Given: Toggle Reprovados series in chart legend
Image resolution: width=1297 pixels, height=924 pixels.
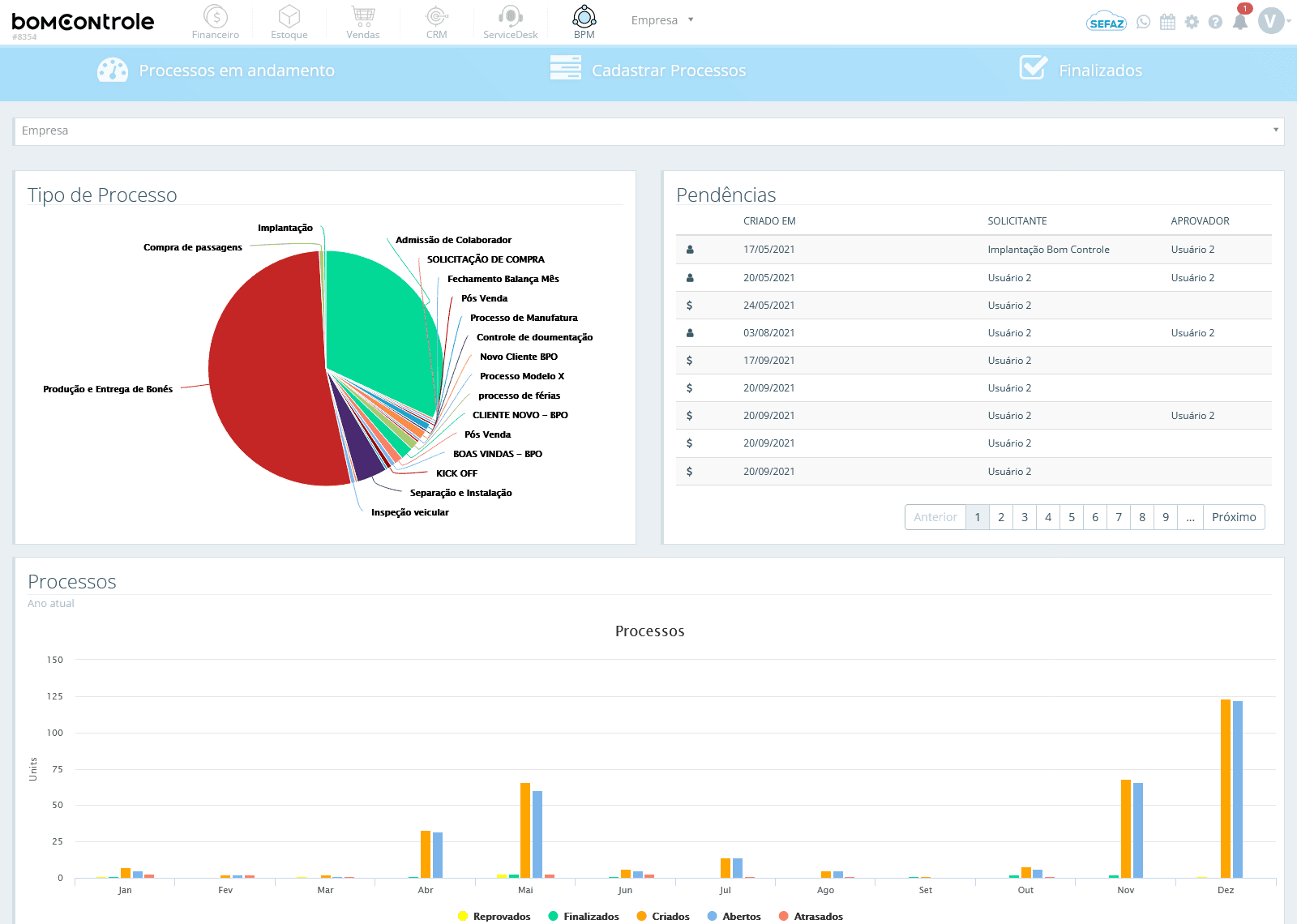Looking at the screenshot, I should (494, 916).
